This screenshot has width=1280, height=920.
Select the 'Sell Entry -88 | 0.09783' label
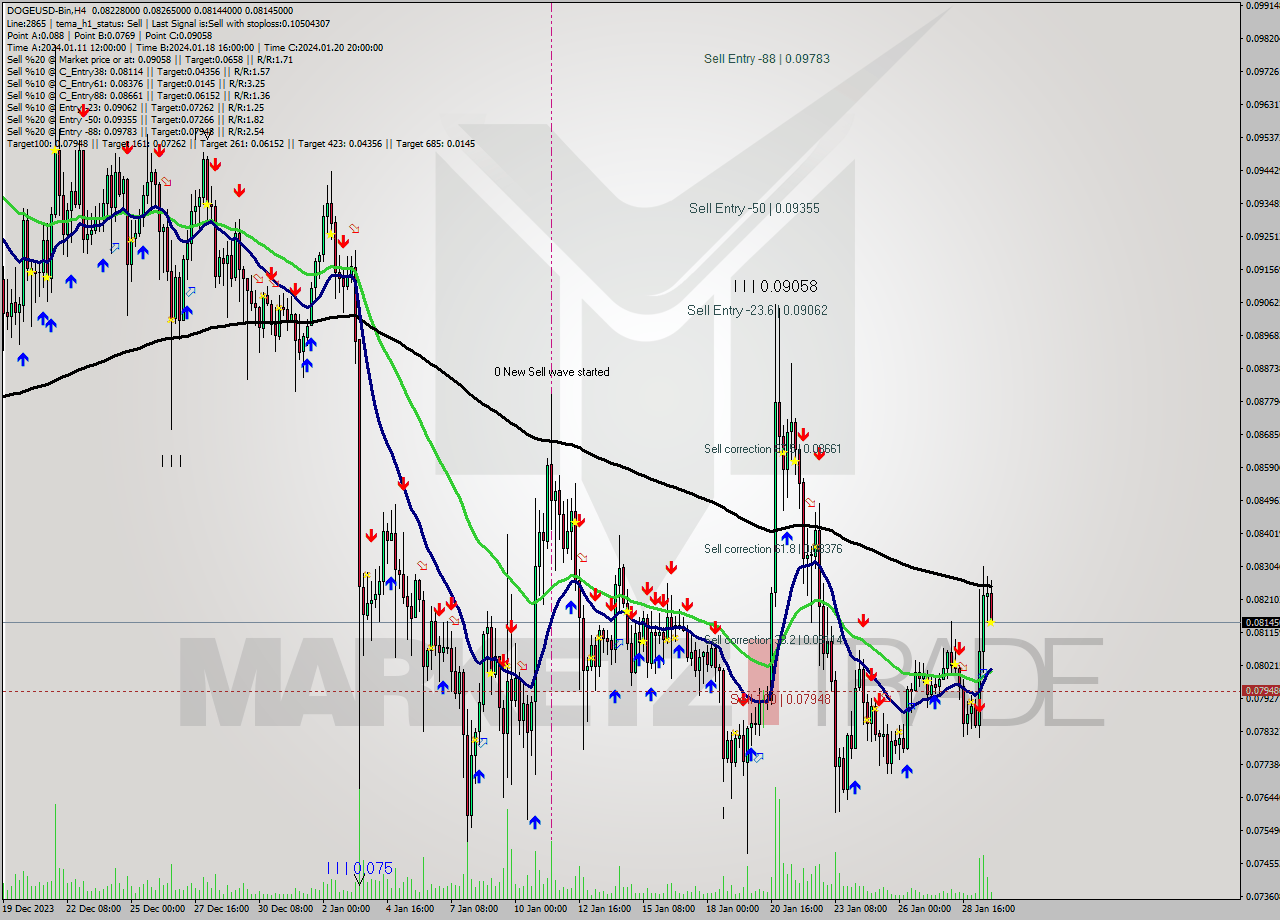point(766,59)
